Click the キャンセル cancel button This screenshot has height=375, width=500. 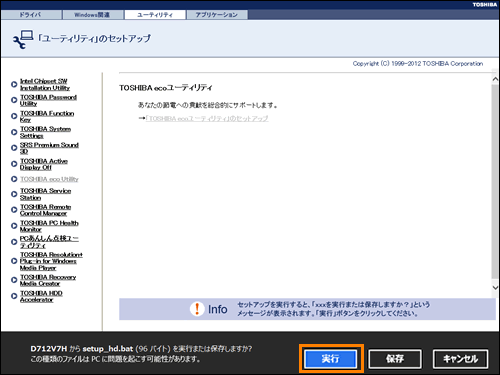[x=460, y=359]
